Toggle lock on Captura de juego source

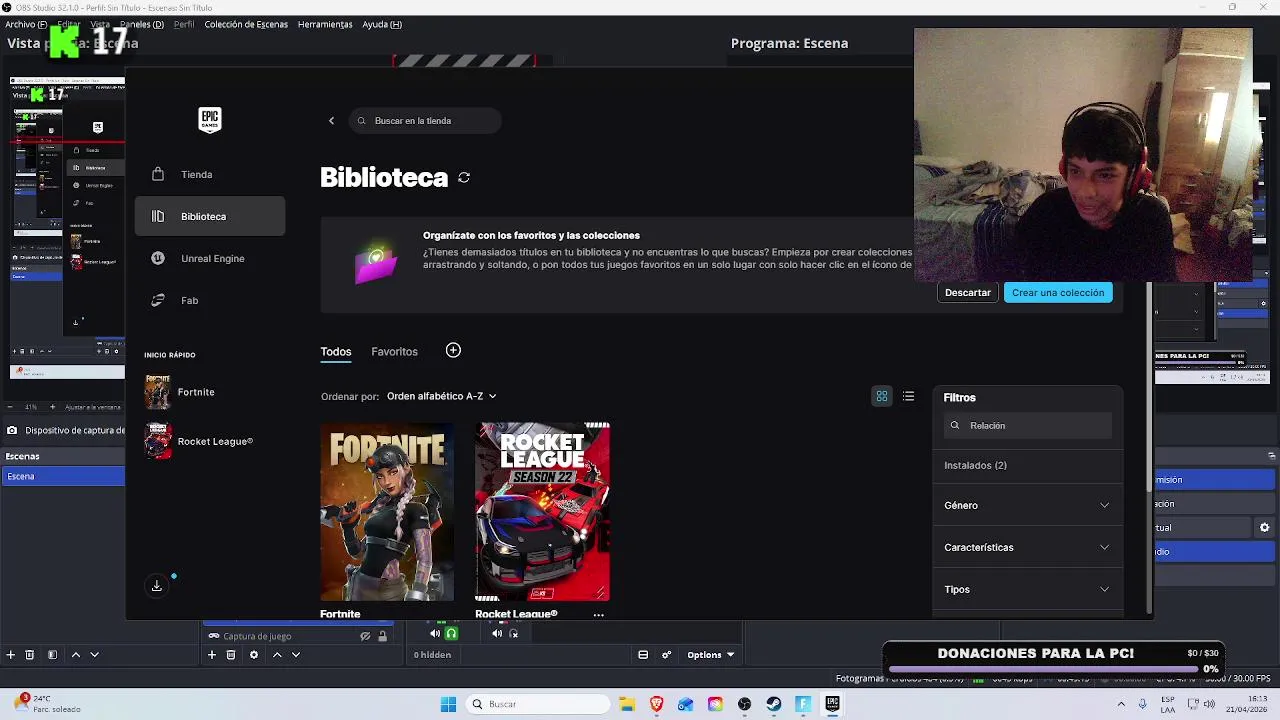[x=382, y=636]
